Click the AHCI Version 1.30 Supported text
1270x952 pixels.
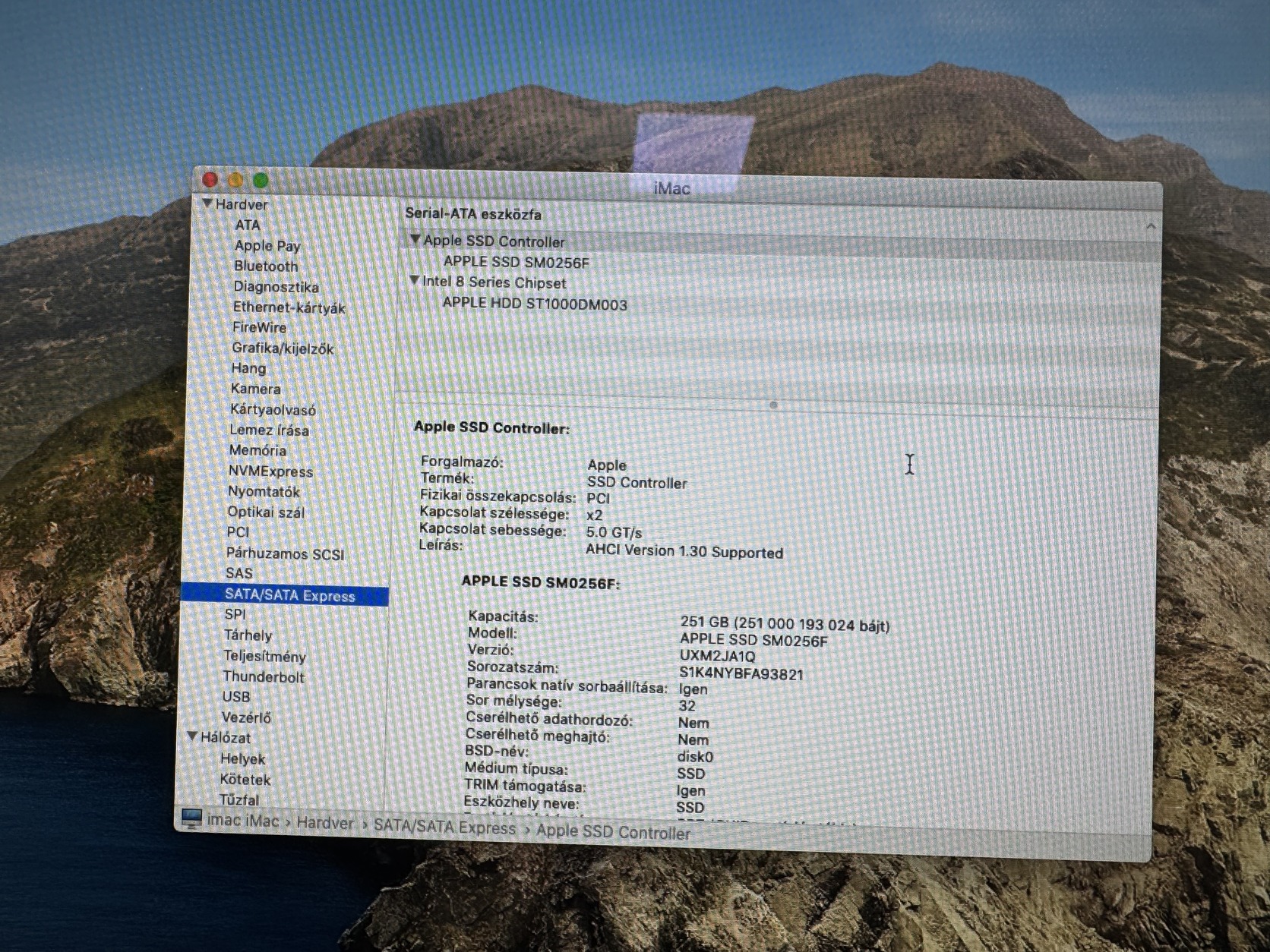coord(684,551)
